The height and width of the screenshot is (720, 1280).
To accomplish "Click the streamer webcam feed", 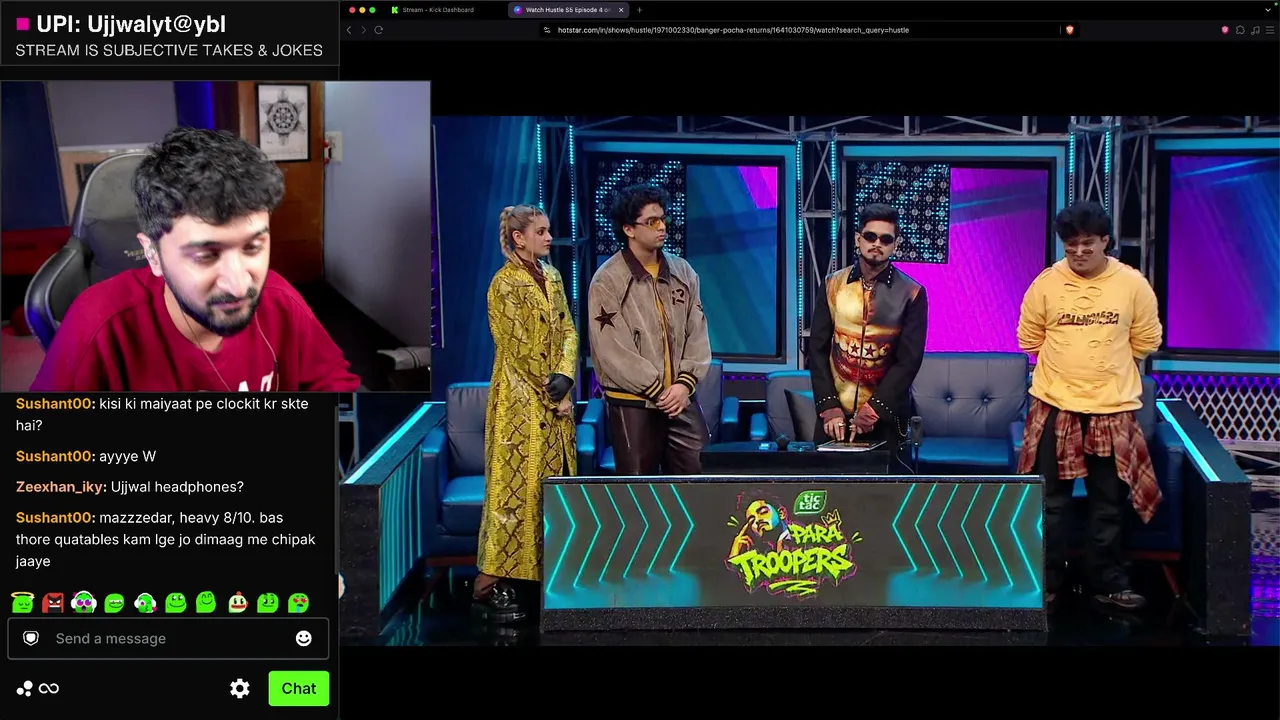I will [x=215, y=236].
